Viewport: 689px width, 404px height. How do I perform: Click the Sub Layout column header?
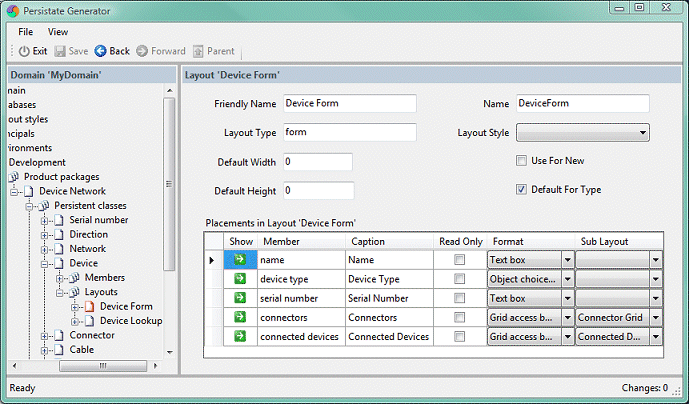coord(619,241)
